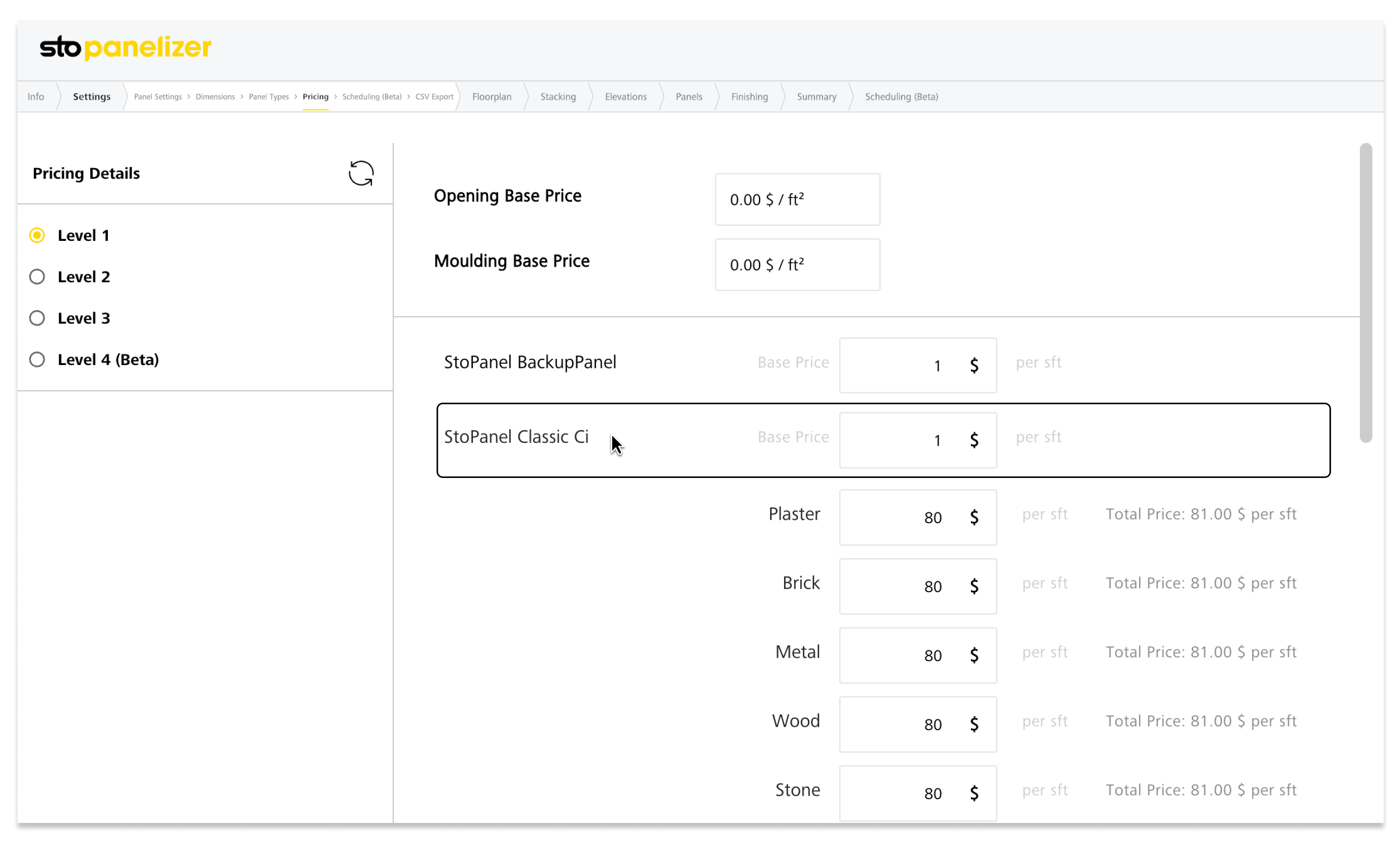Edit the Plaster price field
The image size is (1400, 843).
point(917,518)
